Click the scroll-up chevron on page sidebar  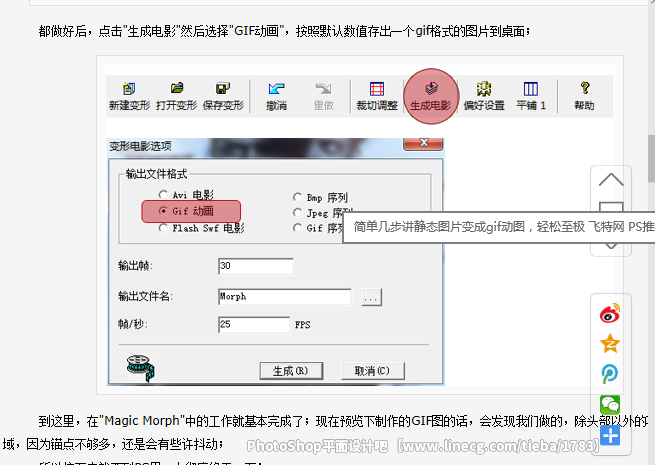click(x=611, y=180)
